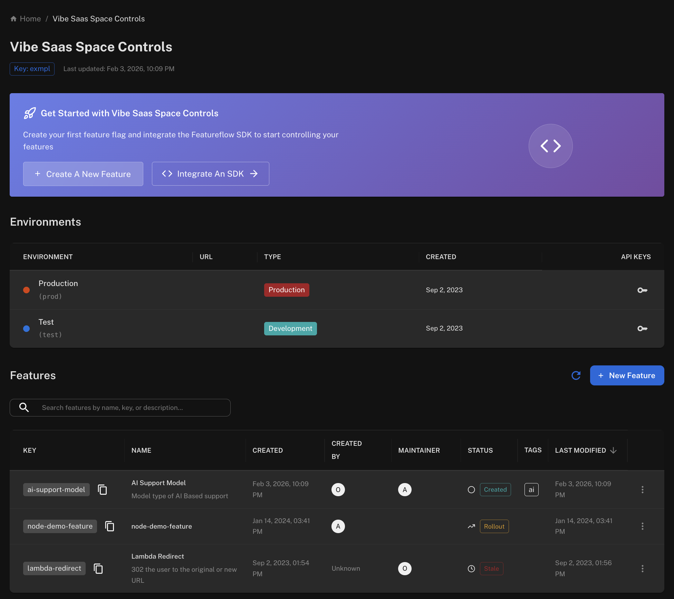Focus the search features input field
674x599 pixels.
(130, 408)
